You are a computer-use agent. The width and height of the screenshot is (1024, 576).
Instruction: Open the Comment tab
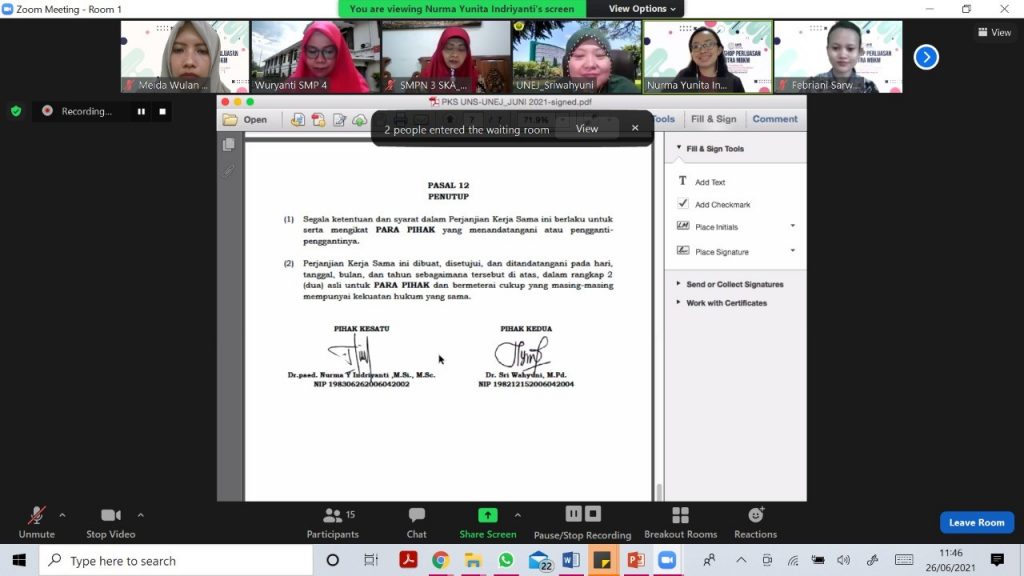[x=775, y=119]
